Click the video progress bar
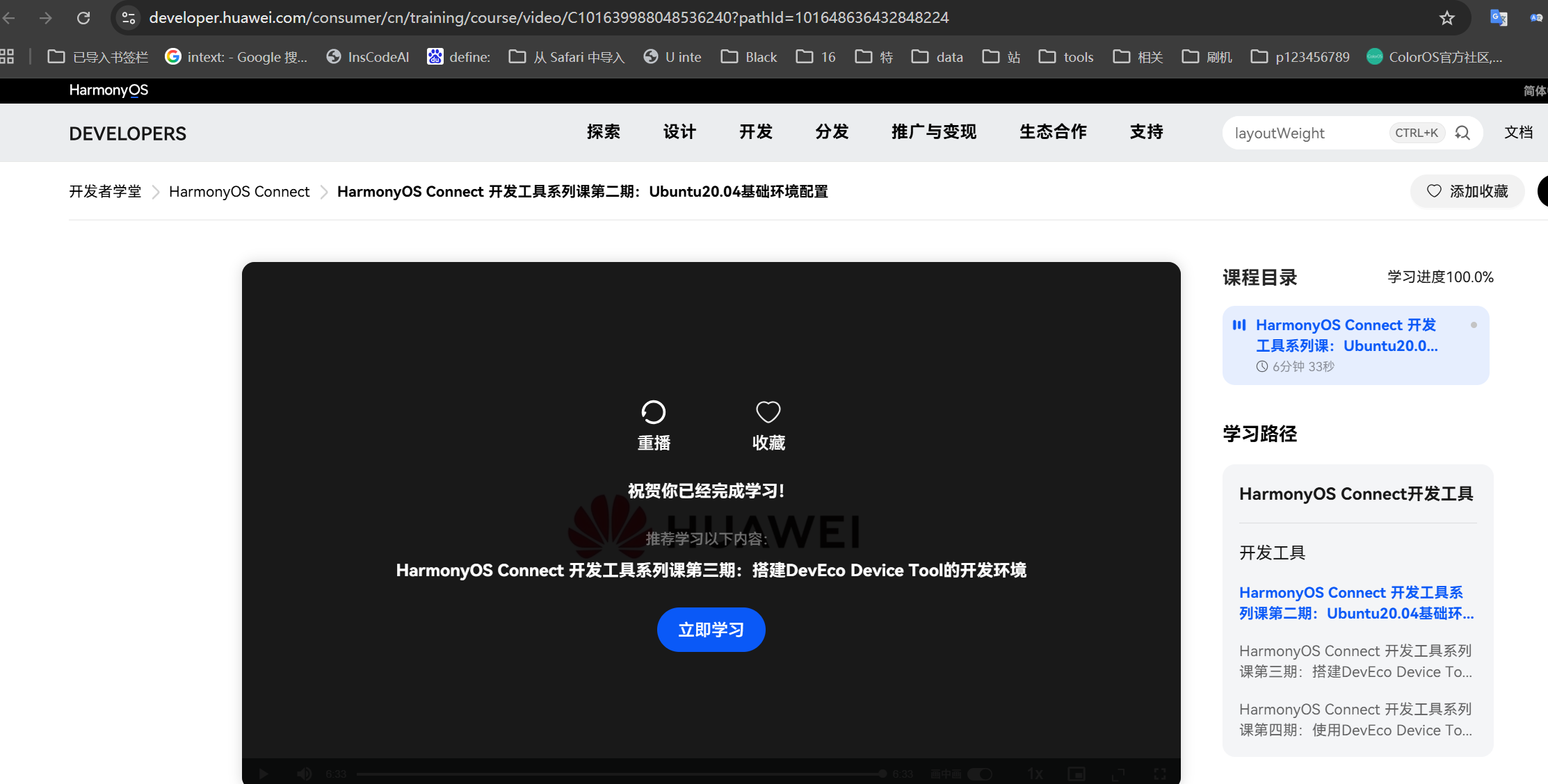The width and height of the screenshot is (1548, 784). coord(619,774)
